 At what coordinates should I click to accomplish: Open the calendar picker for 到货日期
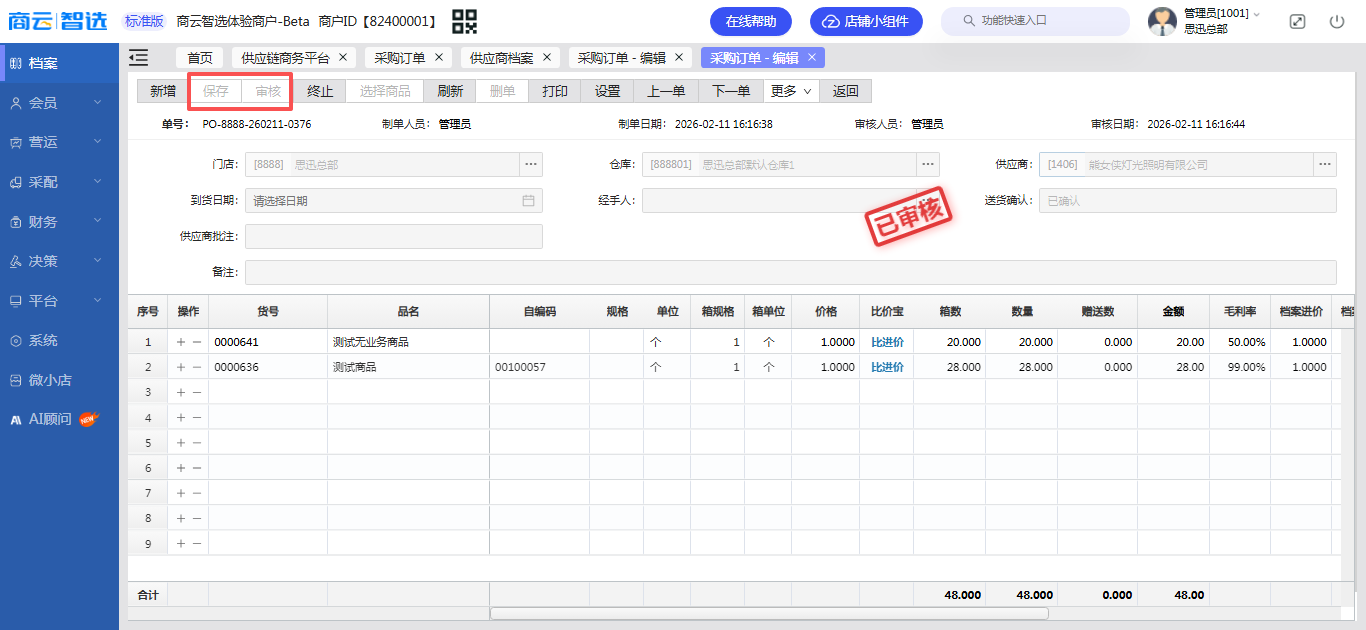(x=528, y=200)
